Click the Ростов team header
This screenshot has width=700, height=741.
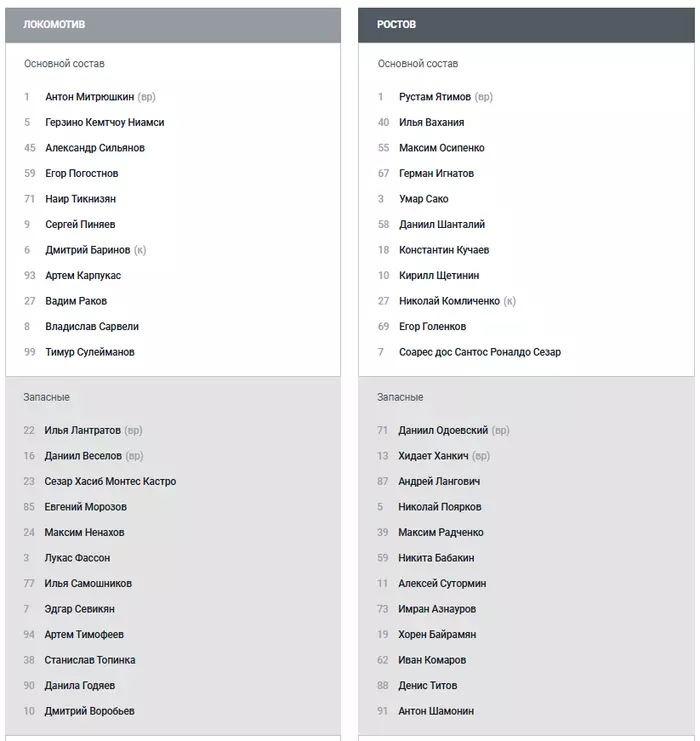click(397, 24)
